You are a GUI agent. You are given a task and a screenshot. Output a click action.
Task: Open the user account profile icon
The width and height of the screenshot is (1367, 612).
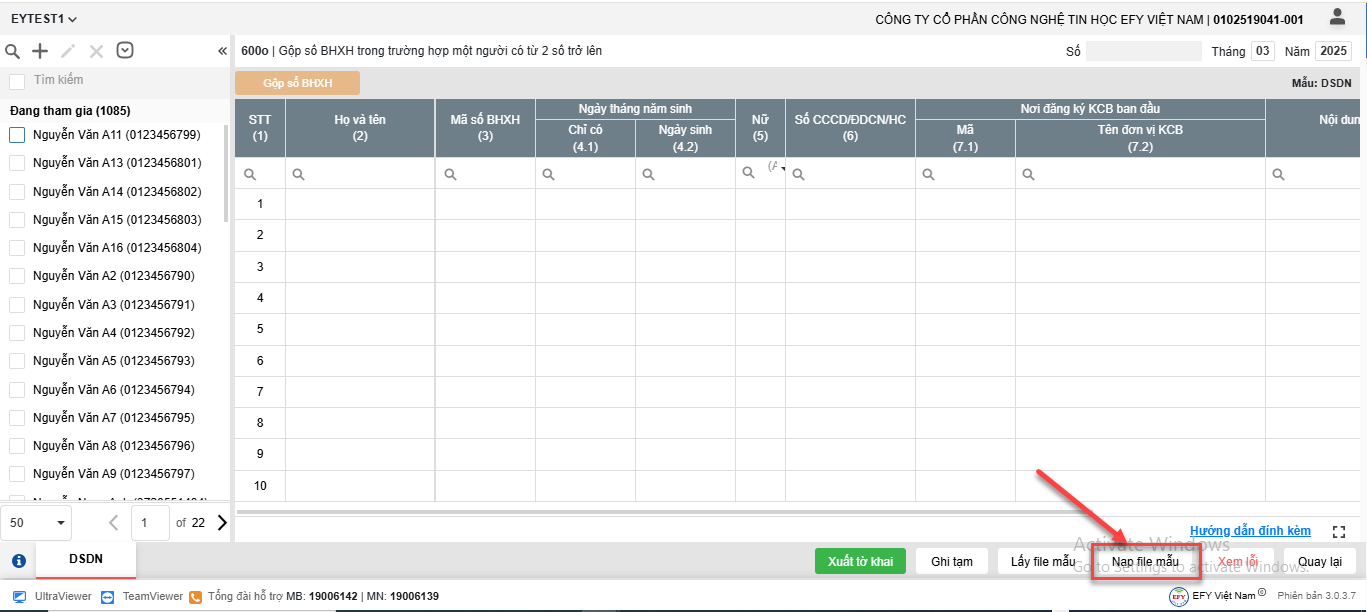tap(1337, 17)
